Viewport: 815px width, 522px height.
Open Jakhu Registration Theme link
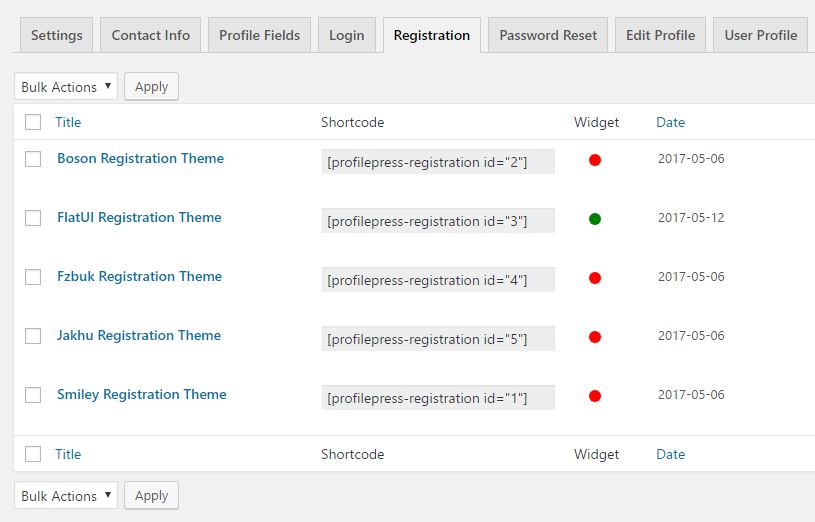(x=139, y=335)
